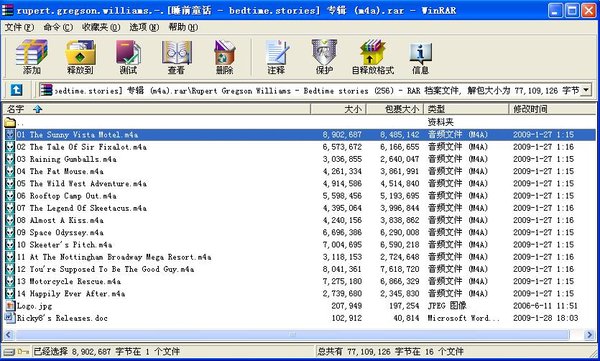Select 06 Rooftop Camp Out.m4a
Image resolution: width=600 pixels, height=361 pixels.
coord(300,196)
